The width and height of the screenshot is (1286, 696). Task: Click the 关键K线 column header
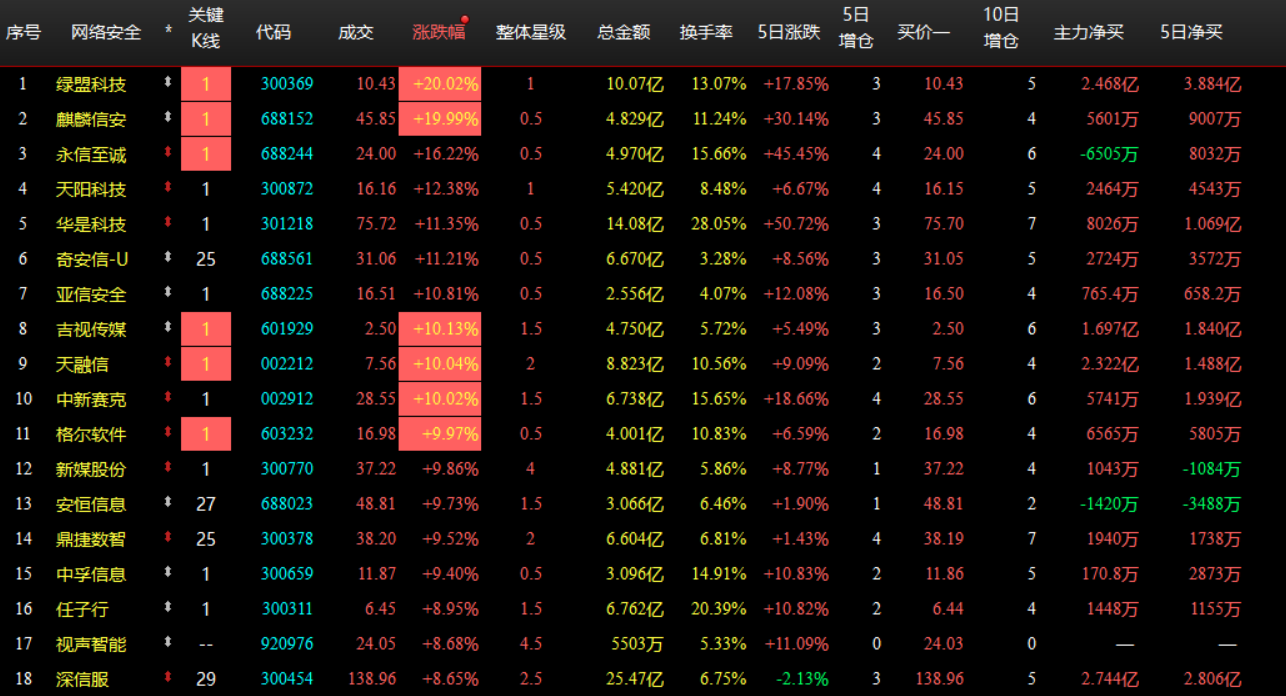coord(205,28)
